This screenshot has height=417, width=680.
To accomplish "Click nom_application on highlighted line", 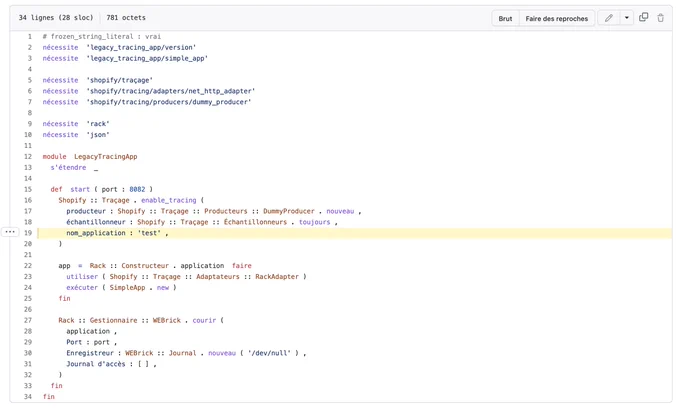I will (x=95, y=233).
